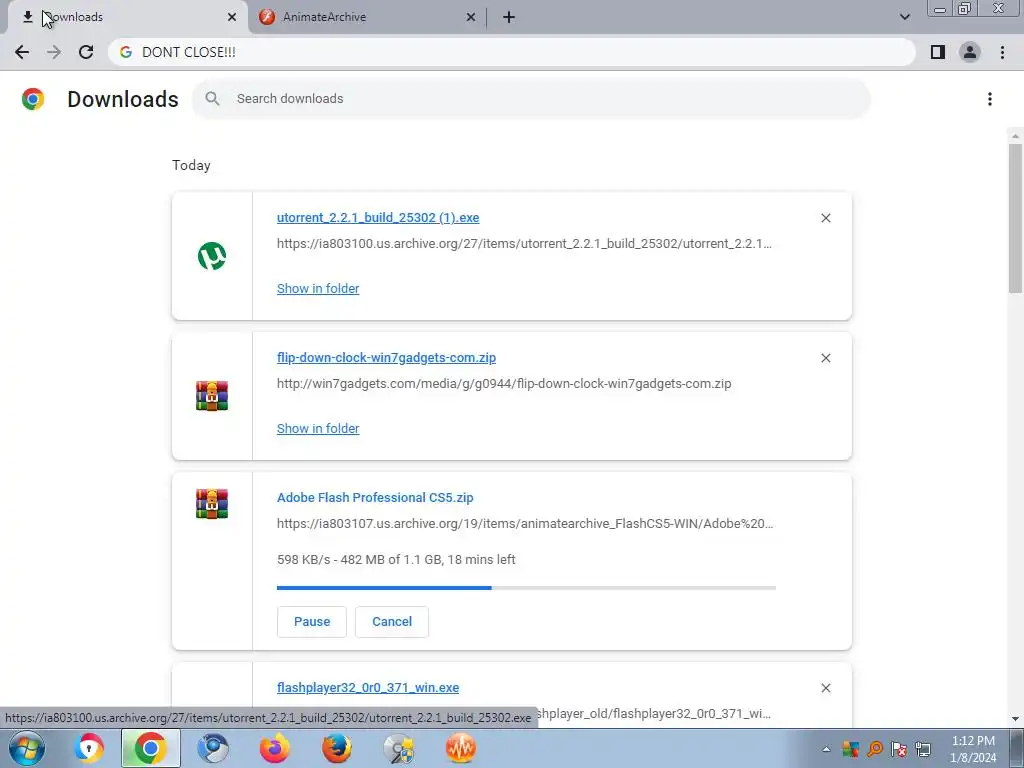Remove utorrent download from the list
The image size is (1024, 768).
[x=825, y=218]
